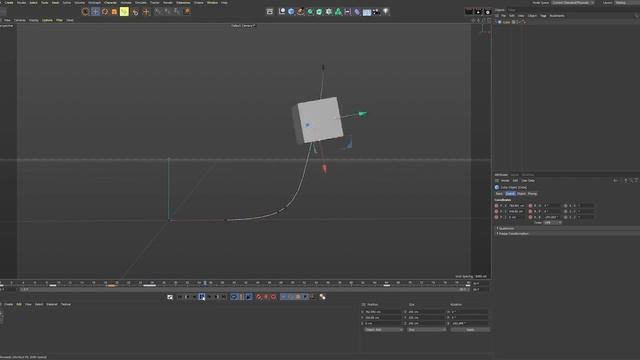Click the red Y axis arrow handle
Screen dimensions: 640x360
coord(324,168)
